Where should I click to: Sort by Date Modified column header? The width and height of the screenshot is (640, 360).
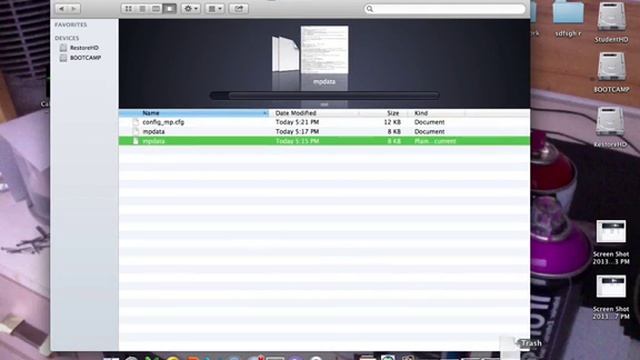click(313, 113)
